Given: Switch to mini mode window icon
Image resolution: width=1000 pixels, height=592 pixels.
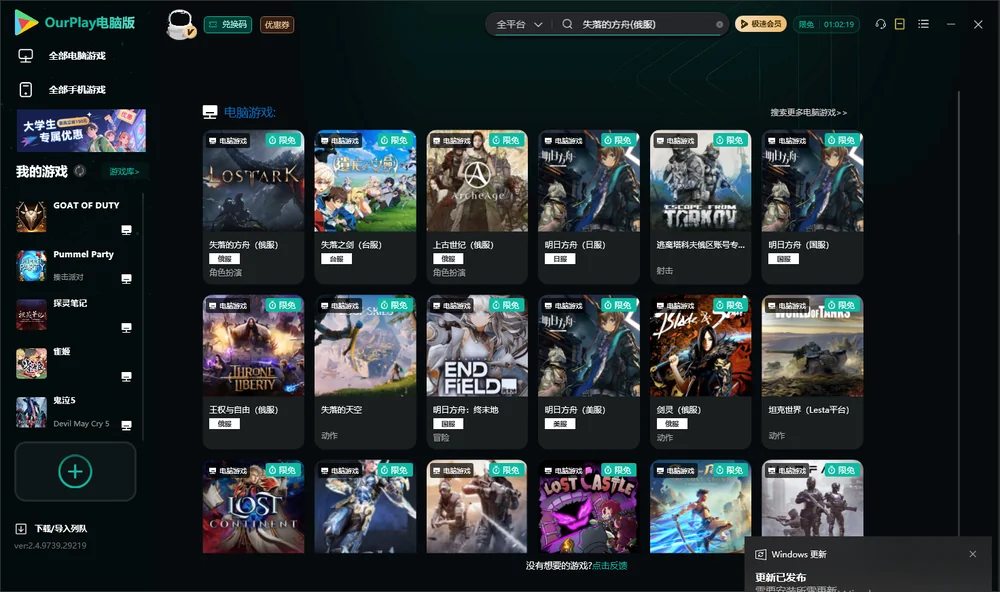Looking at the screenshot, I should [x=900, y=24].
